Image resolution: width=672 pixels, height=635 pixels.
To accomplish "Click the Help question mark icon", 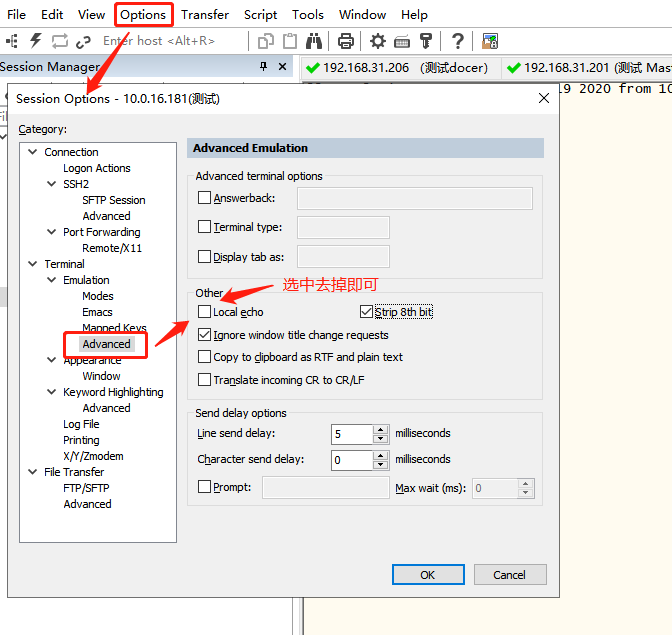I will coord(458,41).
